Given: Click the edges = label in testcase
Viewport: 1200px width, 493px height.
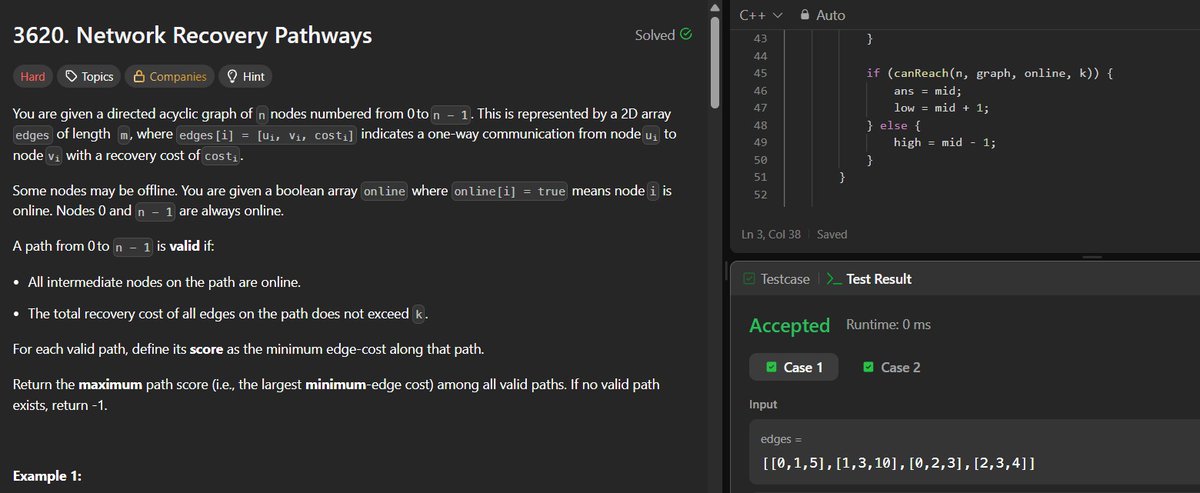Looking at the screenshot, I should click(782, 439).
